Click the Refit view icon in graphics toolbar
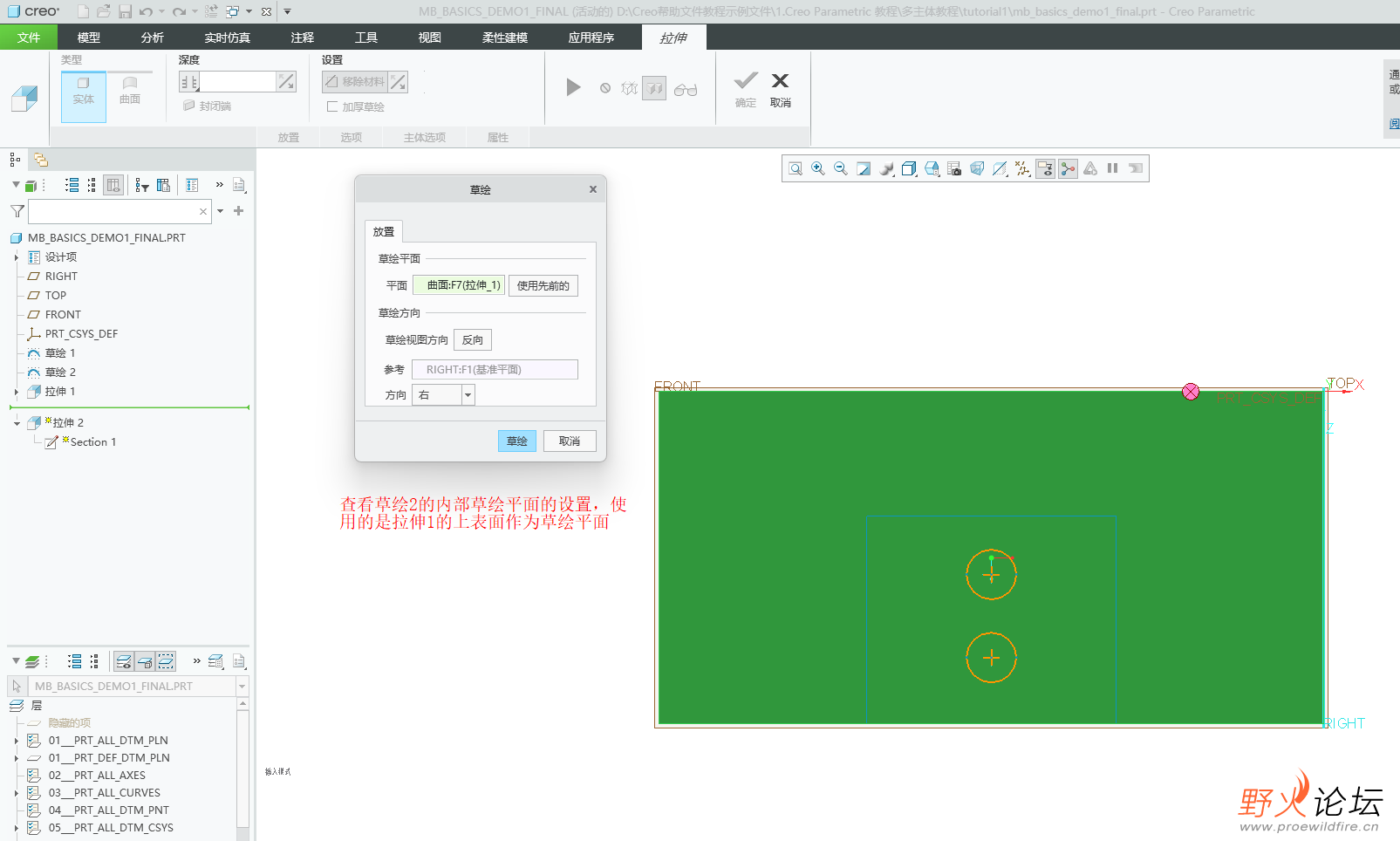 coord(796,168)
